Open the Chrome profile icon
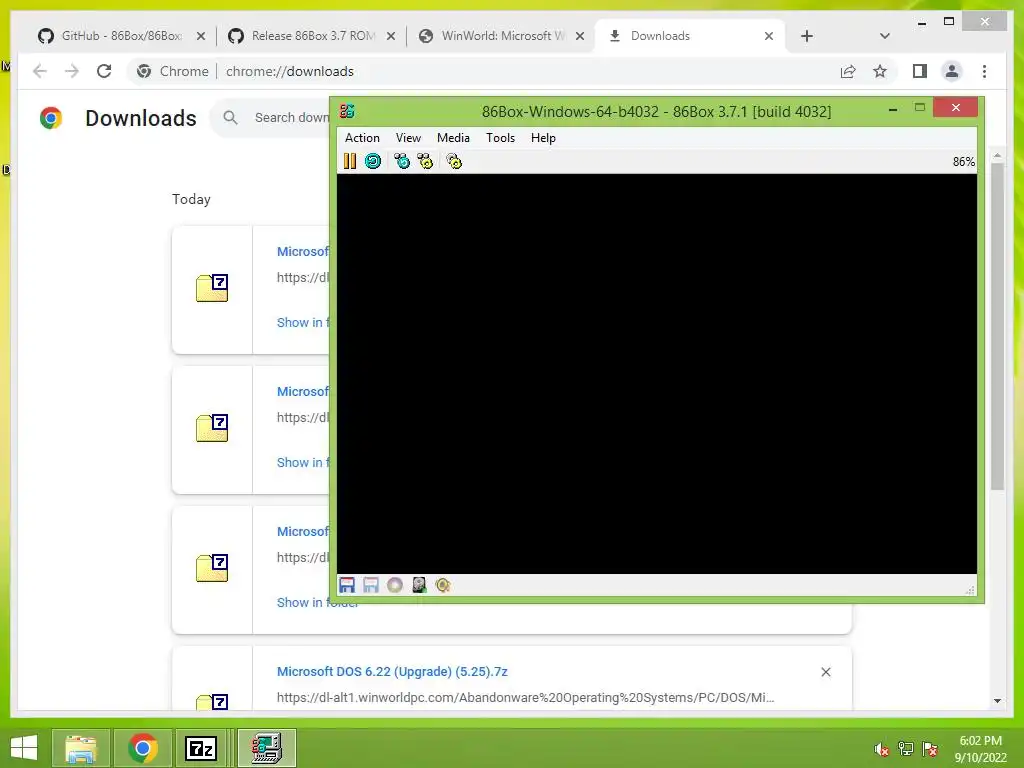This screenshot has height=768, width=1024. click(x=952, y=71)
